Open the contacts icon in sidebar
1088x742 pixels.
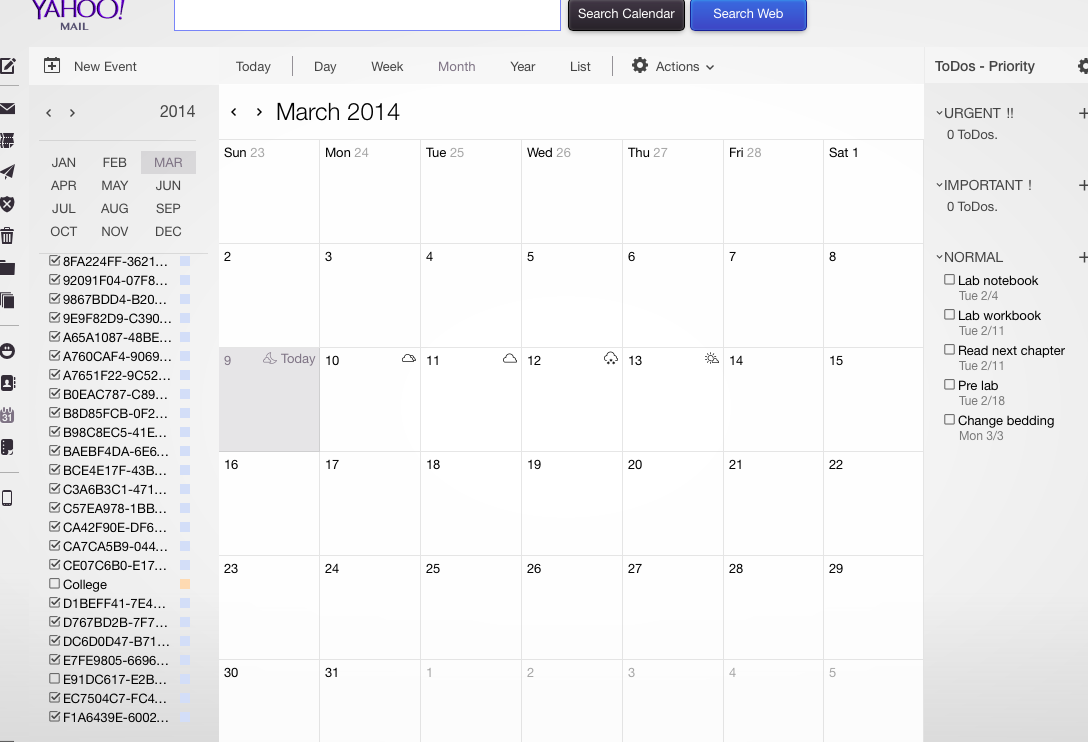tap(8, 383)
